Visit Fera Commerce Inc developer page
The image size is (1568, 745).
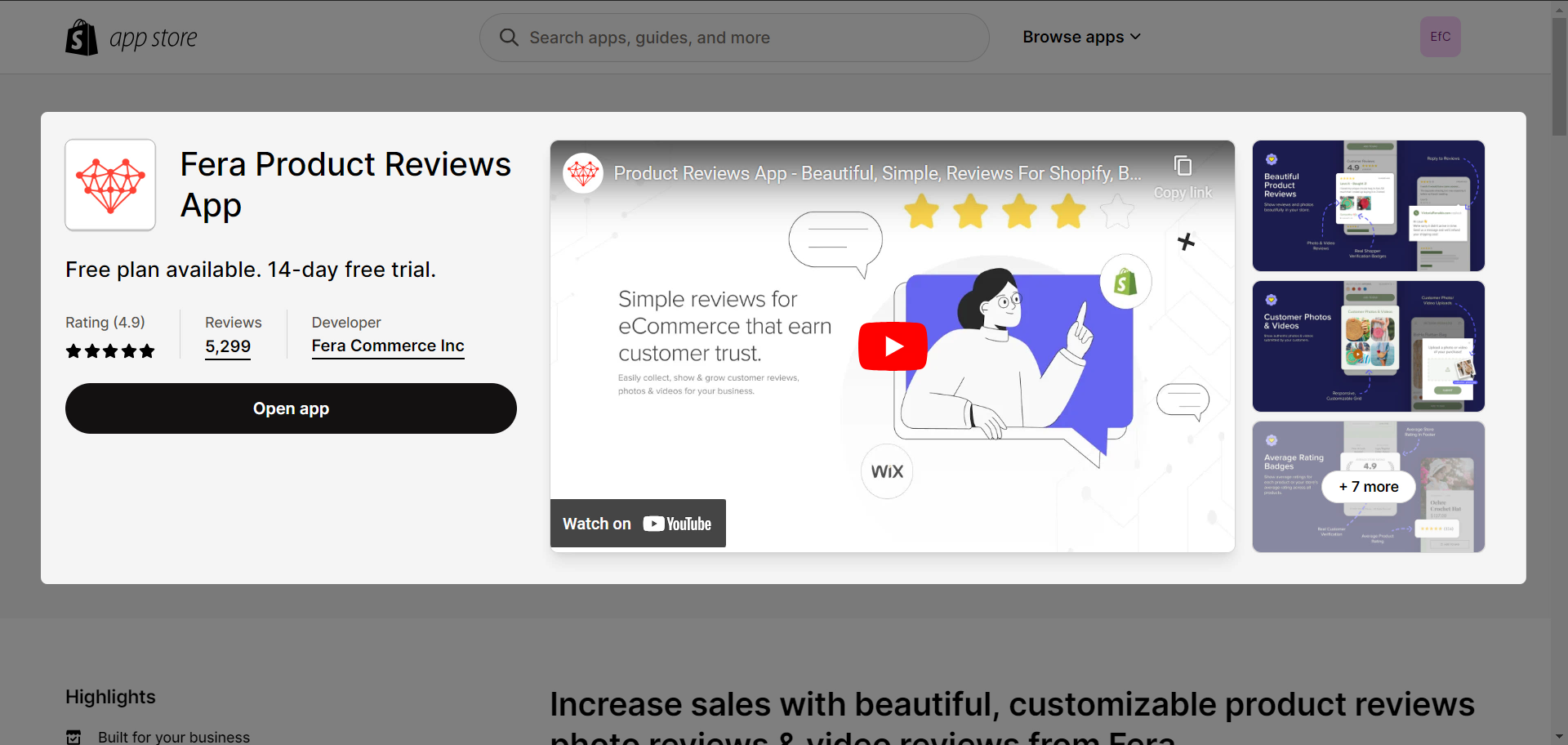[388, 346]
